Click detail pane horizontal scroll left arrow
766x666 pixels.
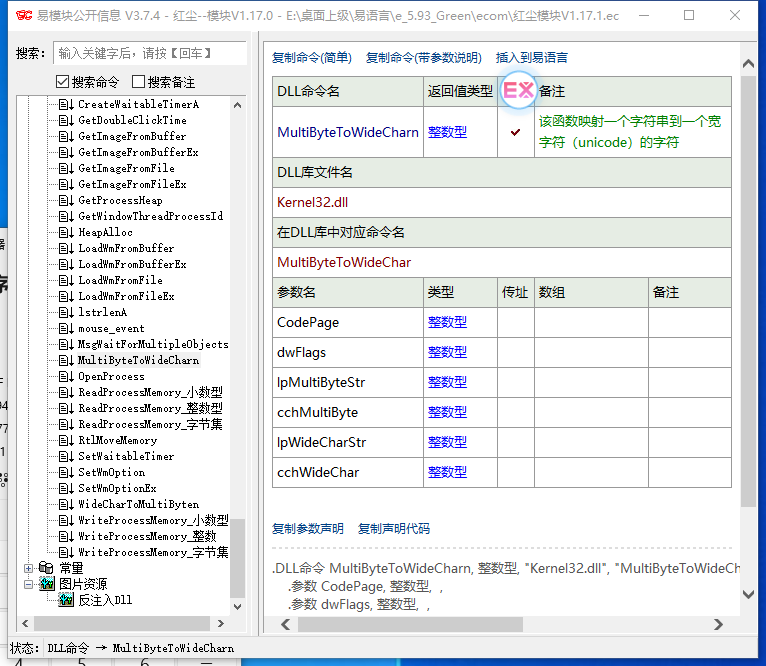pyautogui.click(x=286, y=624)
